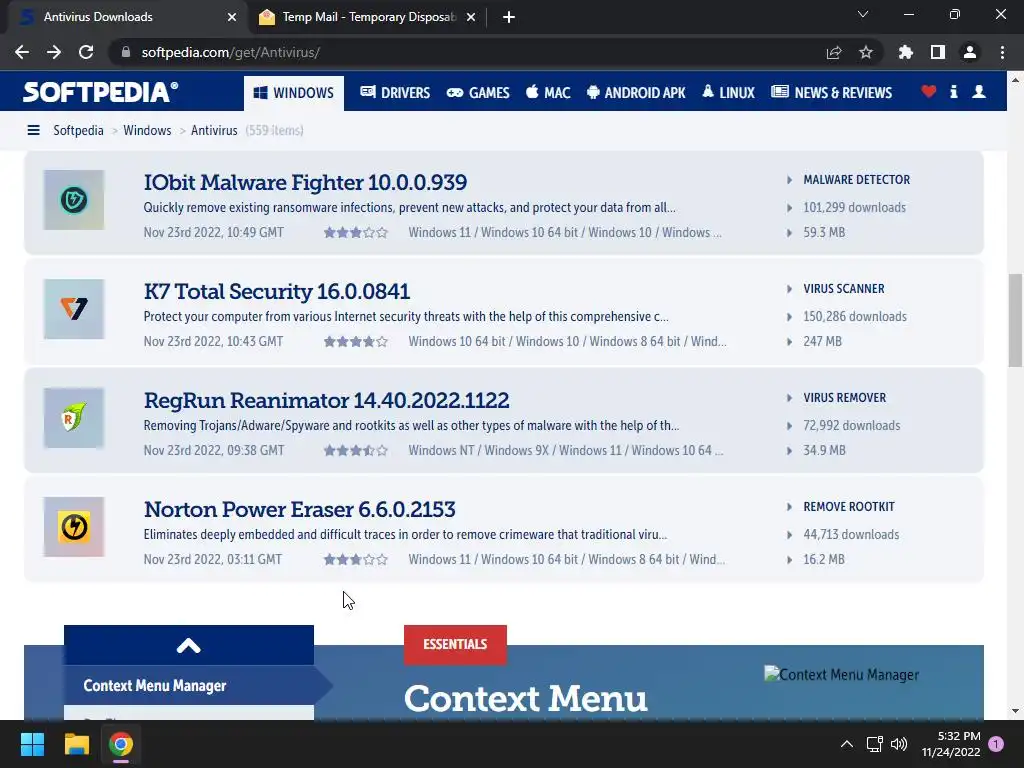This screenshot has height=768, width=1024.
Task: Open the LINUX section
Action: 728,93
